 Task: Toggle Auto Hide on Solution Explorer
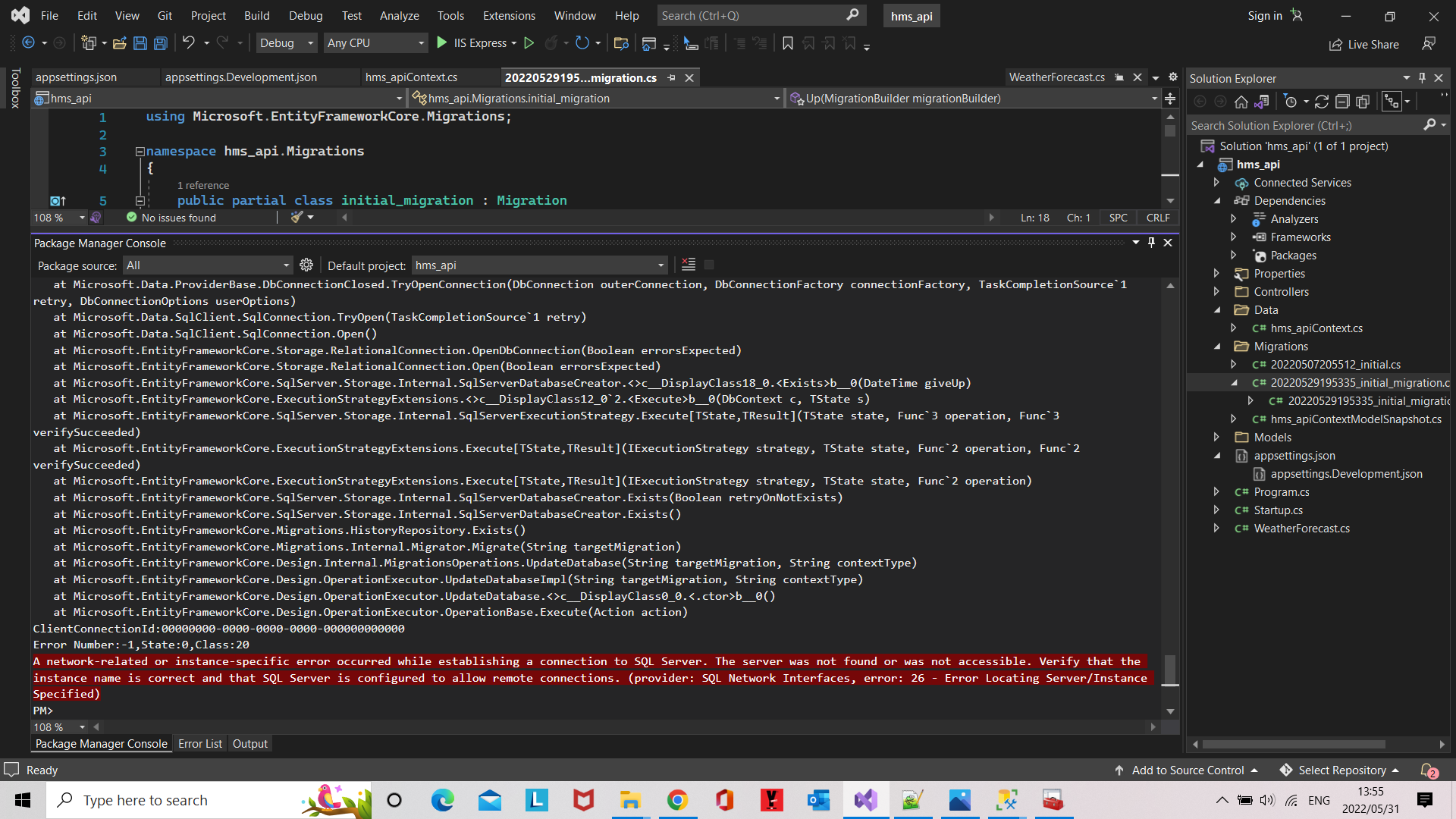click(x=1422, y=77)
